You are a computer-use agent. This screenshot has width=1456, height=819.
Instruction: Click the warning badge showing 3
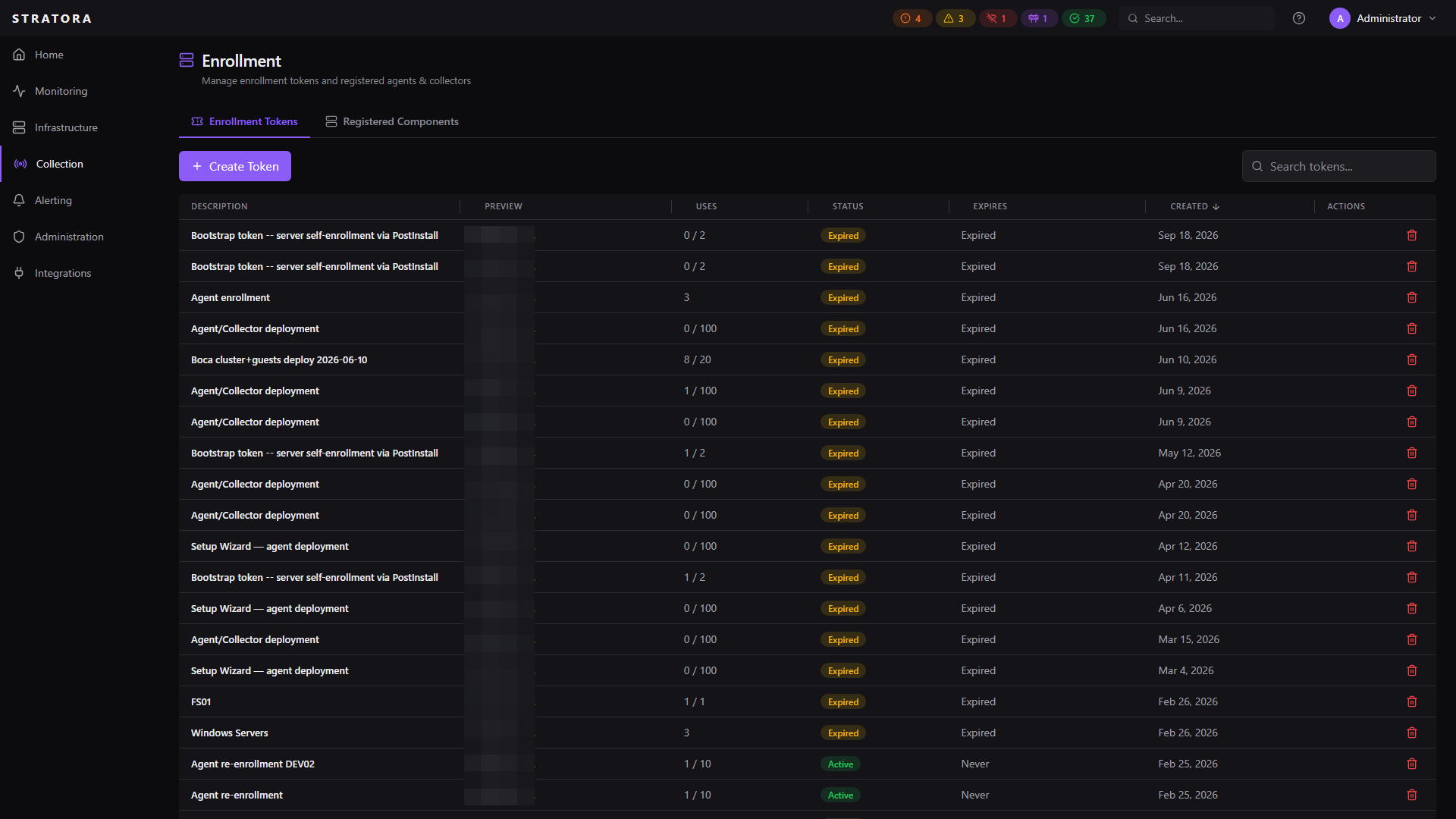(x=955, y=18)
